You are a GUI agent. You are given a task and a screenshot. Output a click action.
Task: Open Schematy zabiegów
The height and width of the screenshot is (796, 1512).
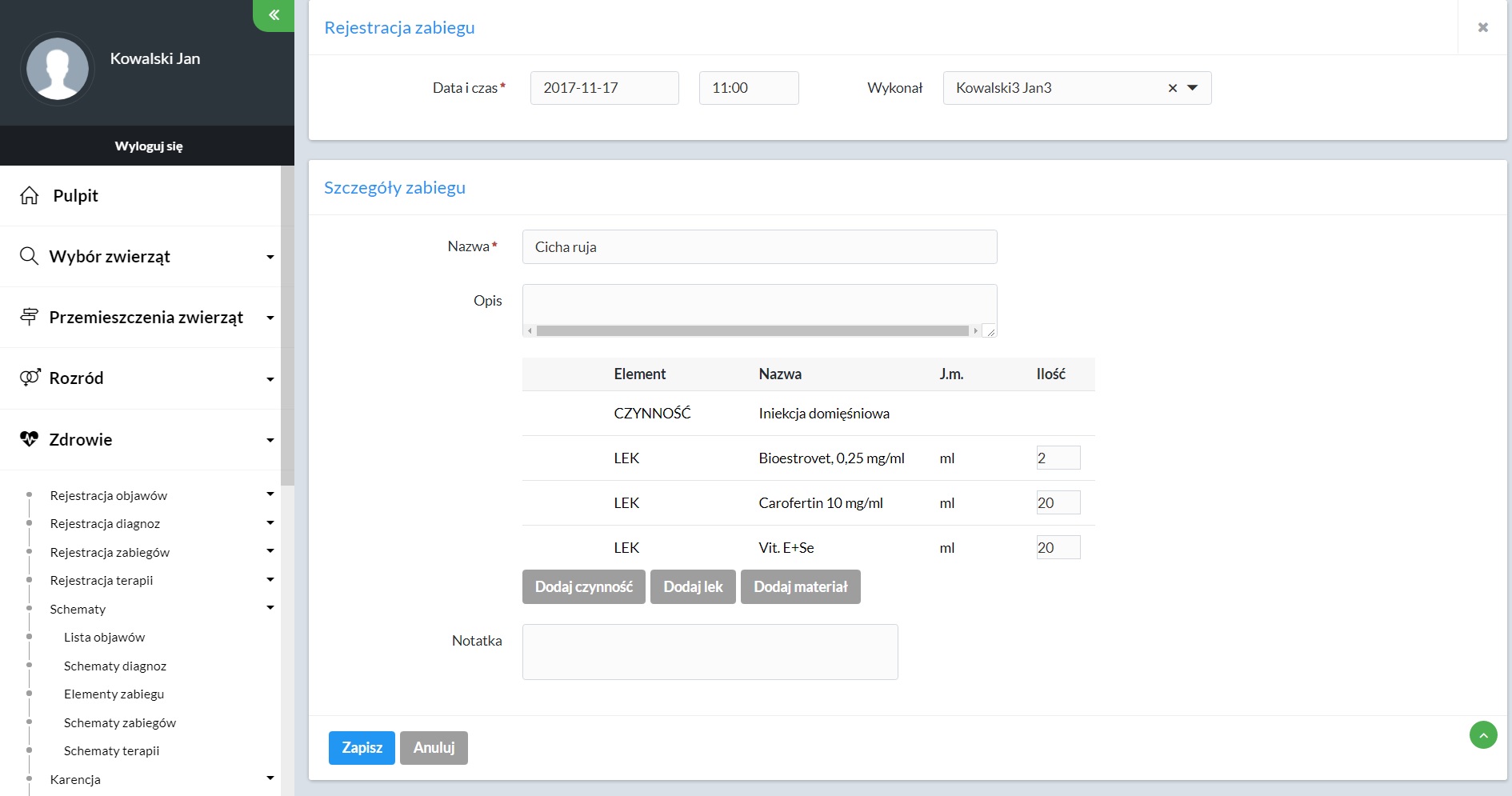[120, 722]
